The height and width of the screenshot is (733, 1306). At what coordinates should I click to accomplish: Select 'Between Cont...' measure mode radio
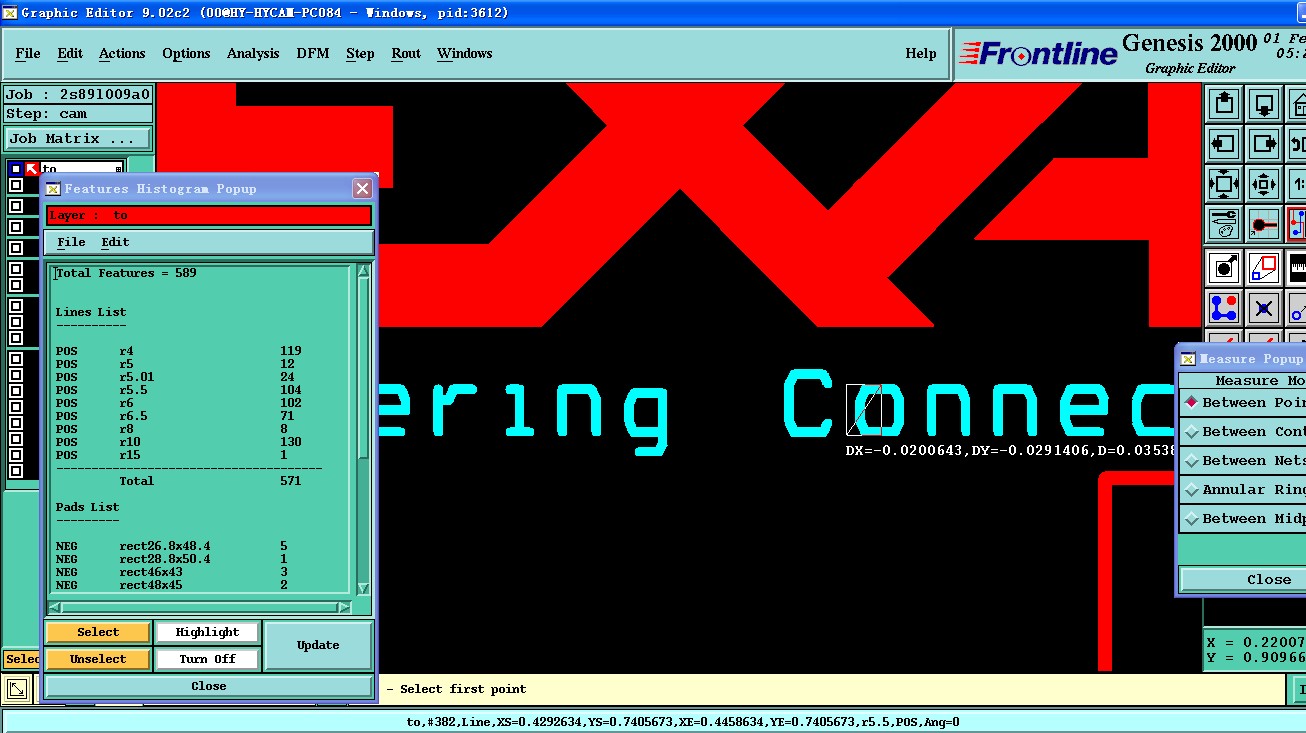point(1191,431)
